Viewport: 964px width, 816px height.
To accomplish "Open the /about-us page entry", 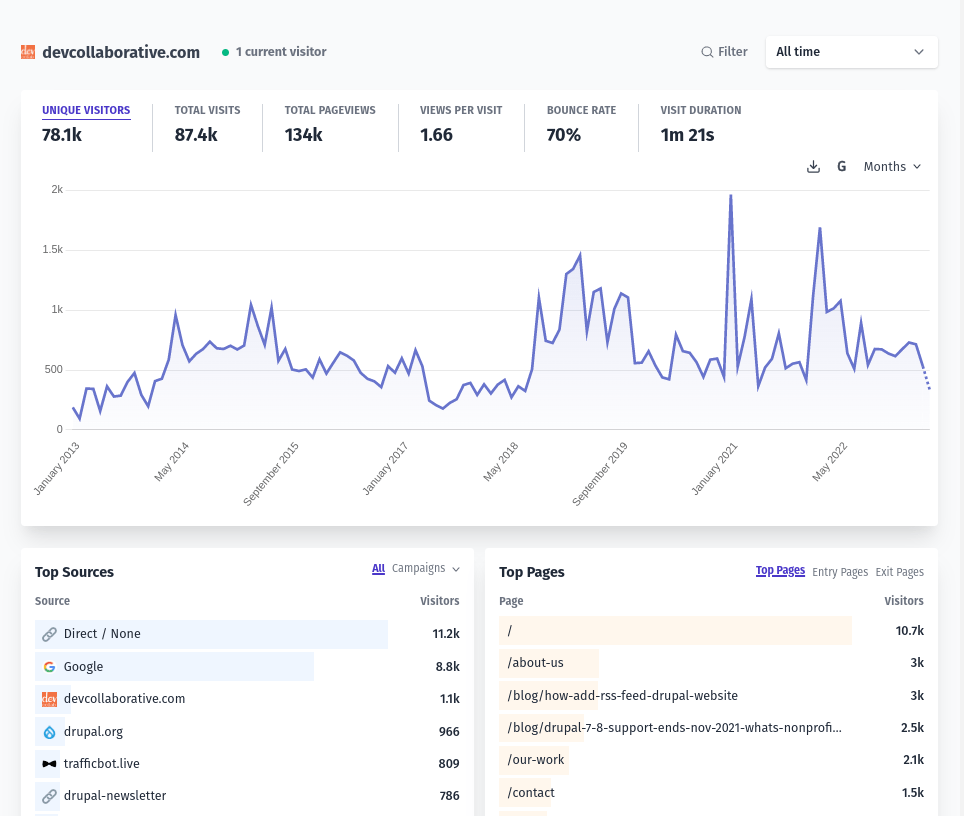I will (x=535, y=663).
